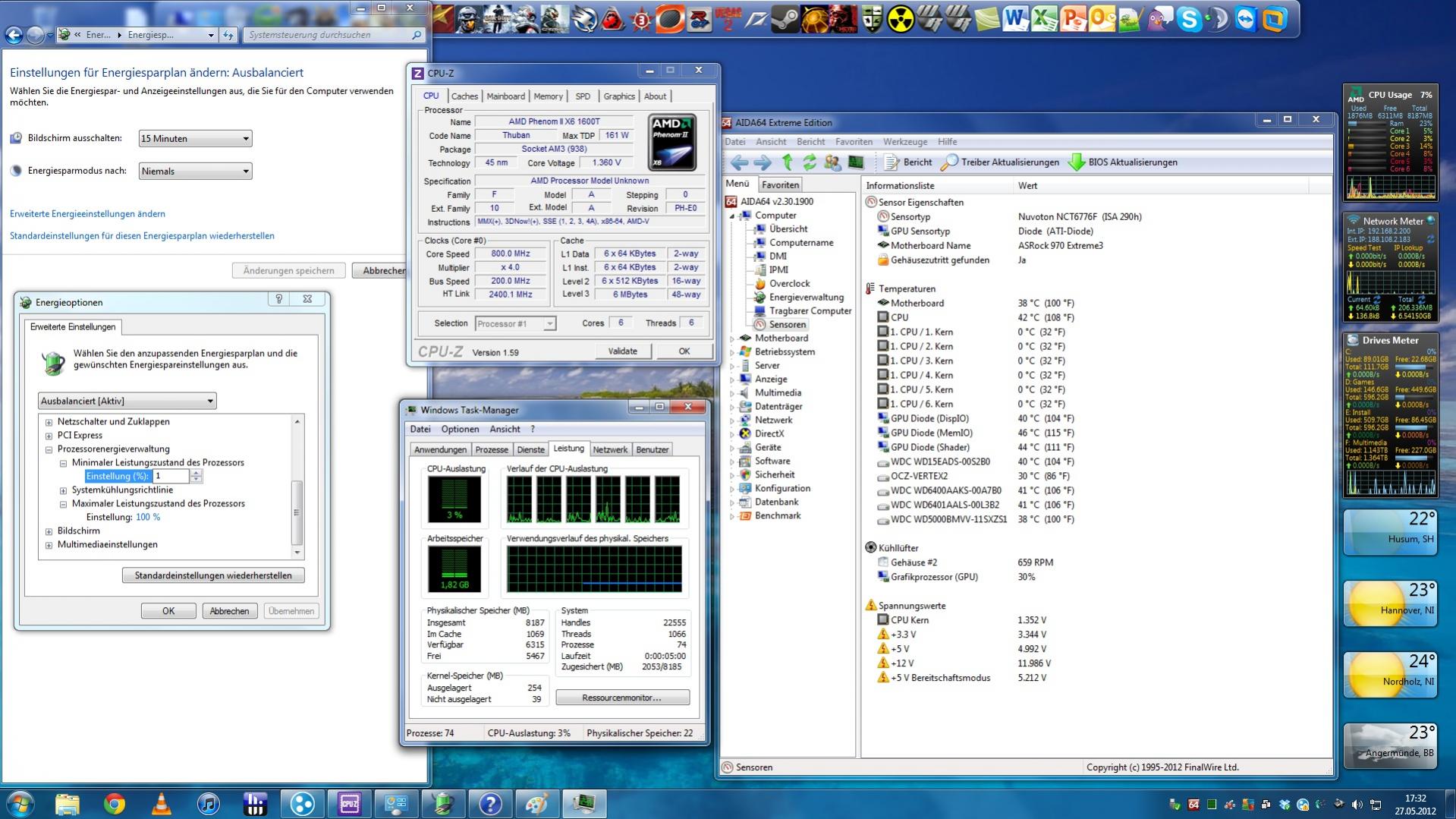Switch to the Favoriten tab in AIDA64
The image size is (1456, 819).
[780, 184]
